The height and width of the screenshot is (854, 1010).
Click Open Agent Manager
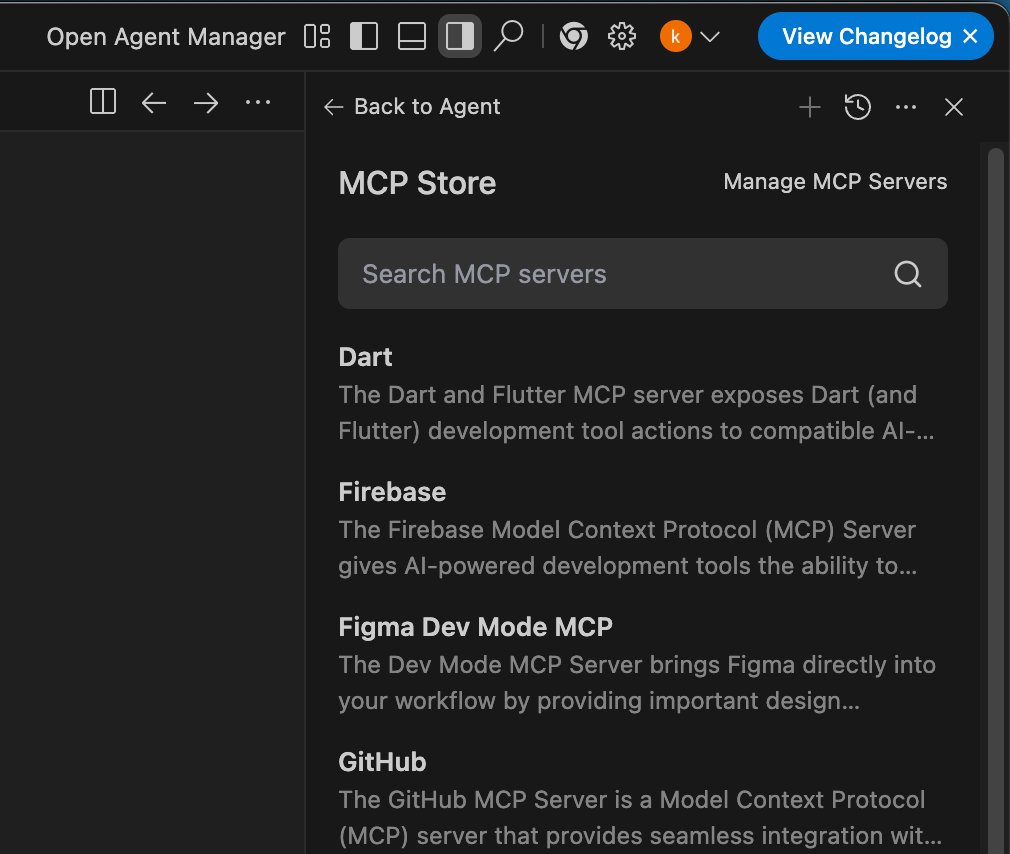click(166, 37)
